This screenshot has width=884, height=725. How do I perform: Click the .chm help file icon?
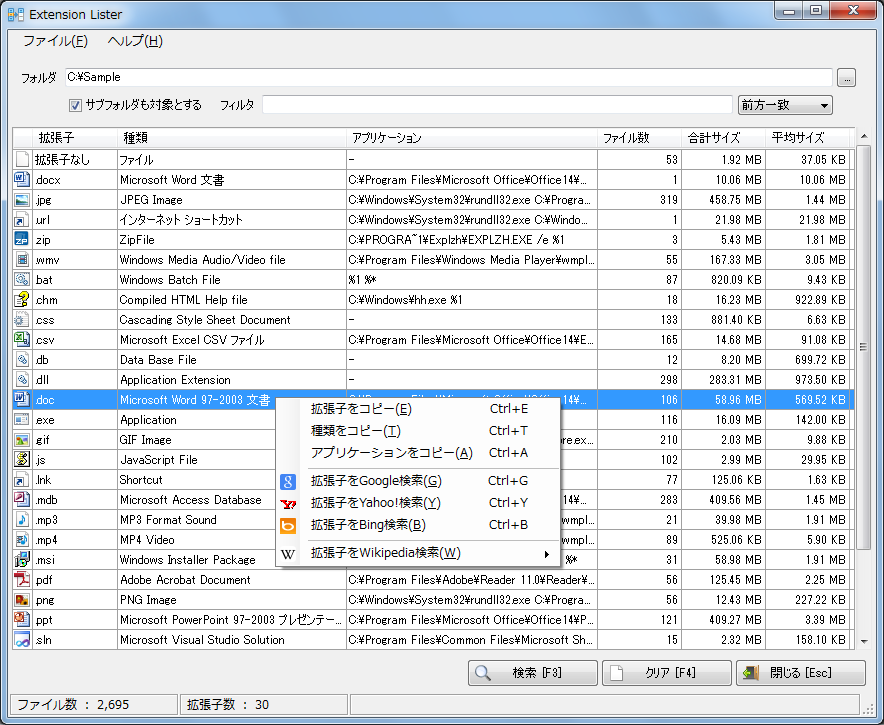click(x=22, y=300)
